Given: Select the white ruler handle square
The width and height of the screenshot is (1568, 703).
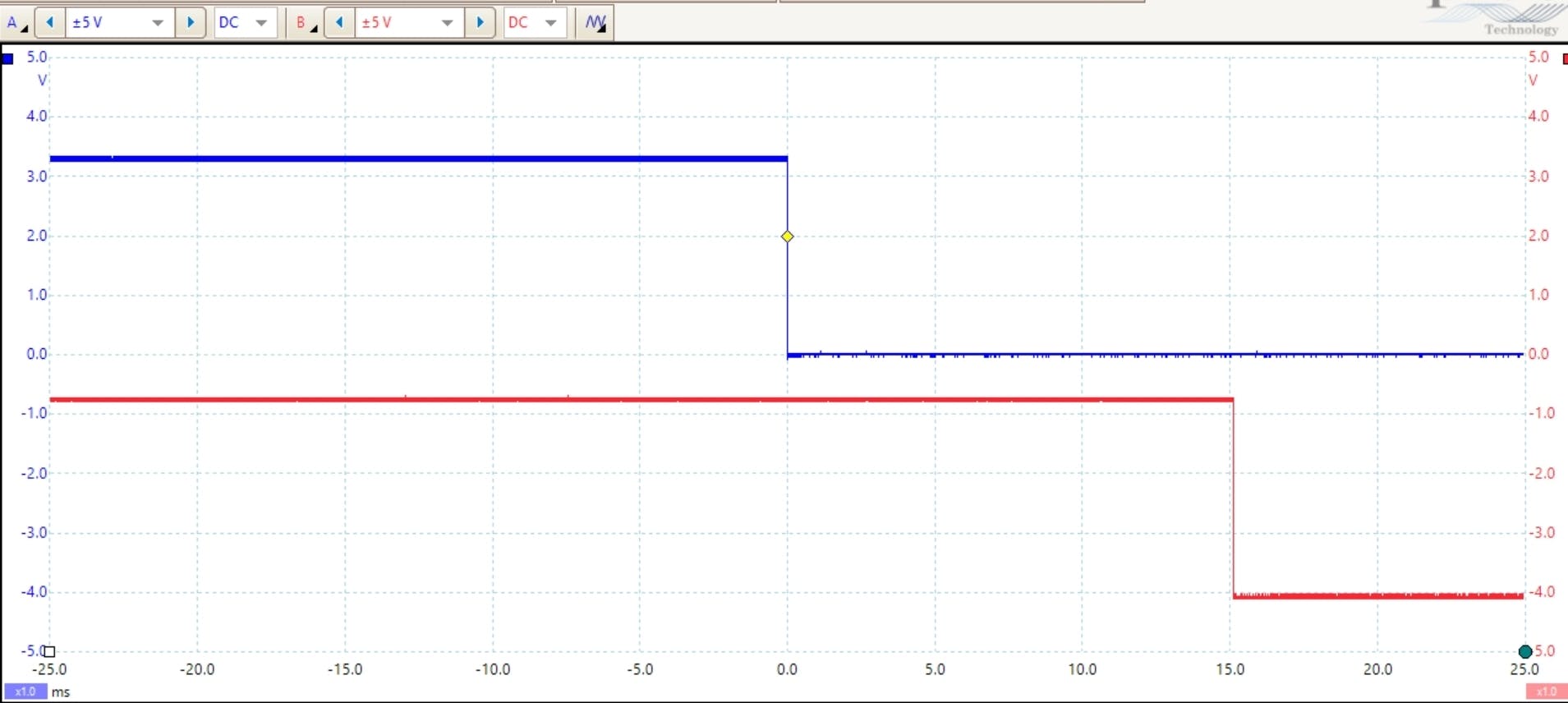Looking at the screenshot, I should 49,651.
